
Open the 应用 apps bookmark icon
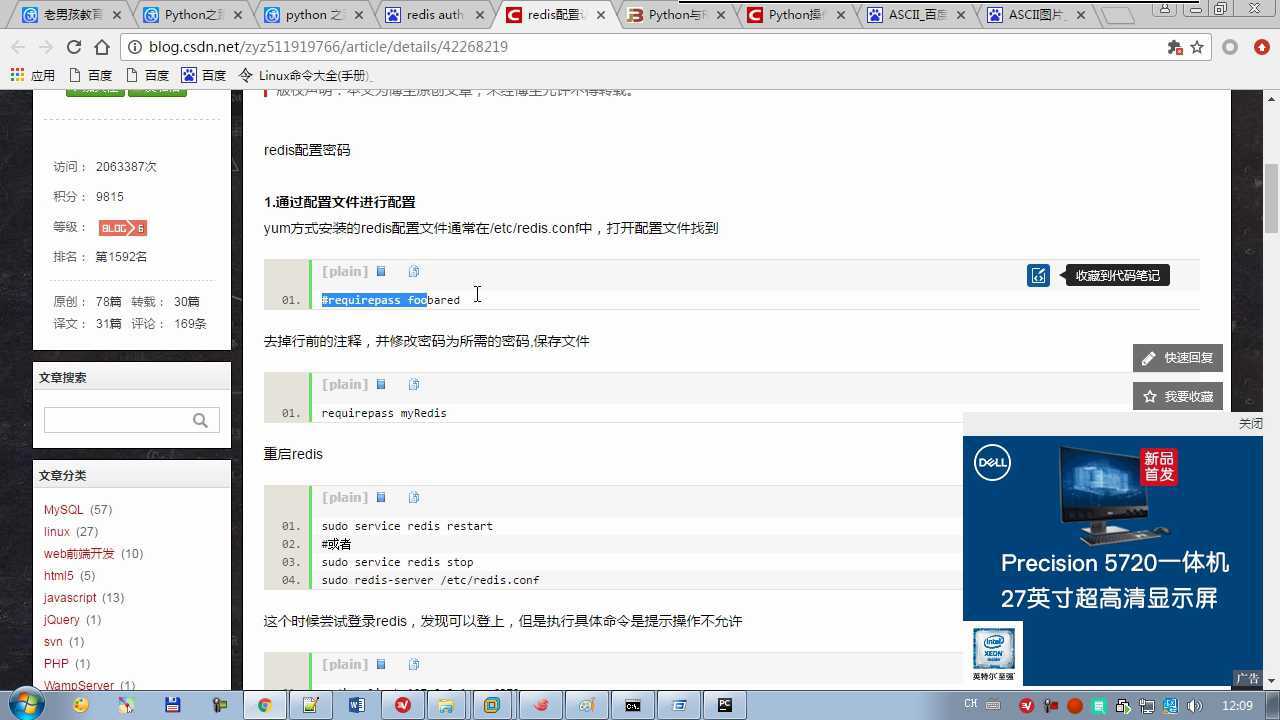point(33,75)
